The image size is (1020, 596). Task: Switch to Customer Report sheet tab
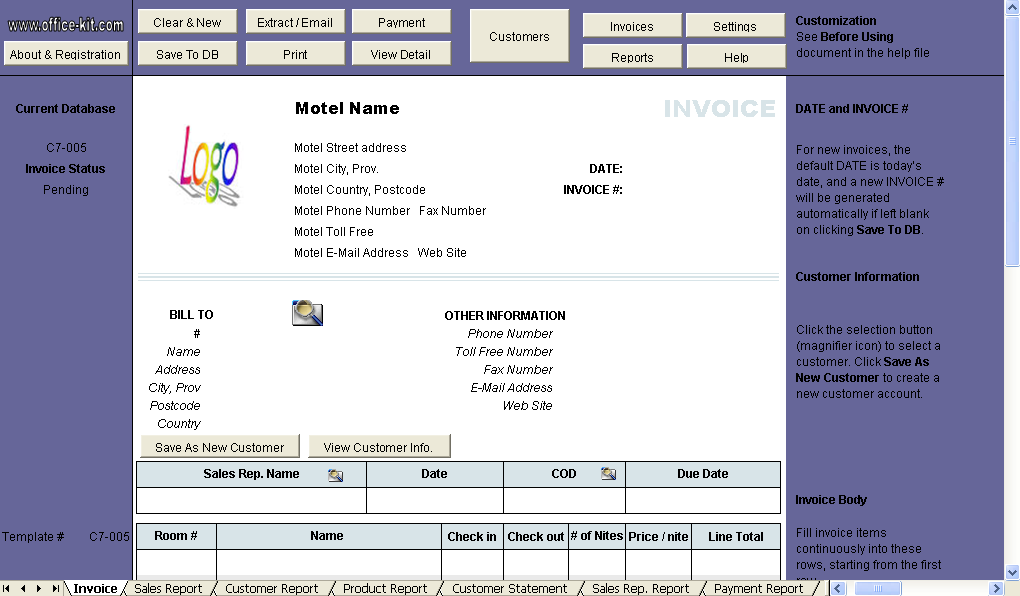pyautogui.click(x=271, y=588)
